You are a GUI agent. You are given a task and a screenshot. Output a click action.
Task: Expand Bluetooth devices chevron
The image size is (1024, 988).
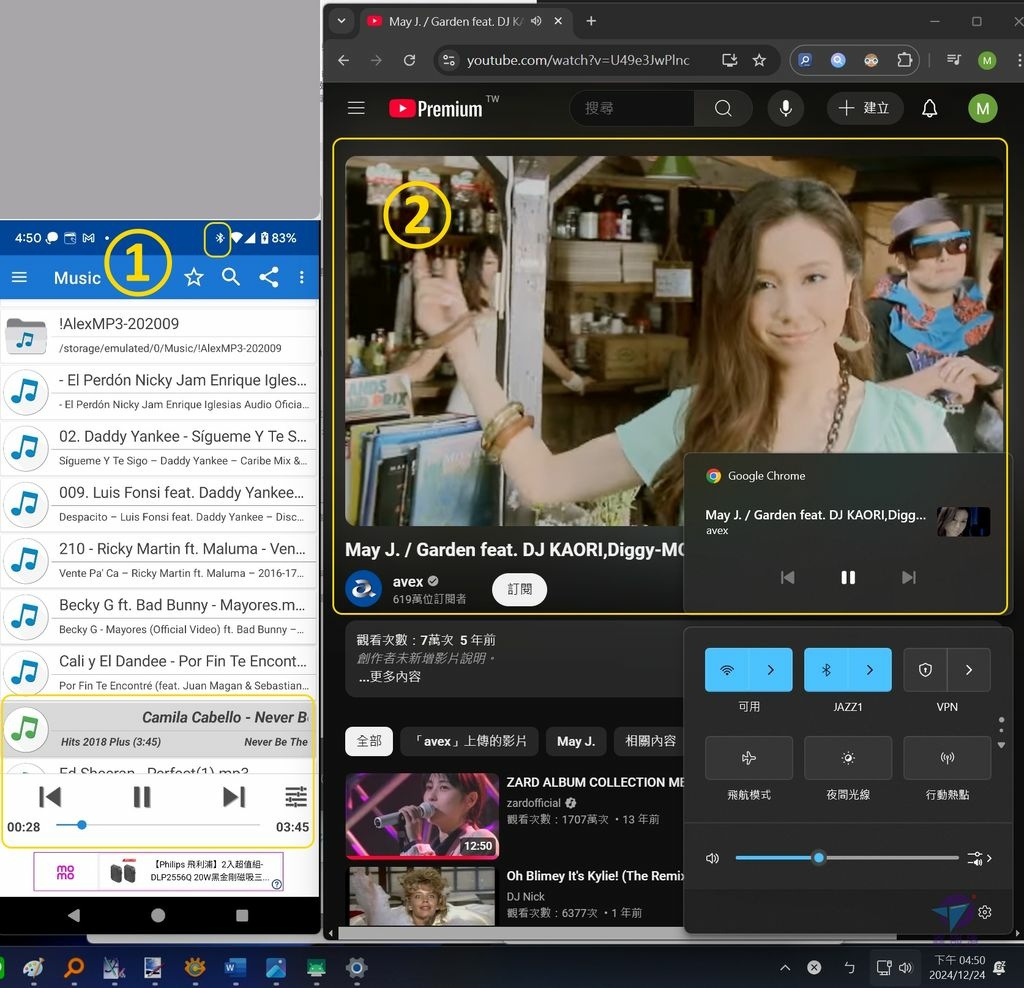pos(870,669)
